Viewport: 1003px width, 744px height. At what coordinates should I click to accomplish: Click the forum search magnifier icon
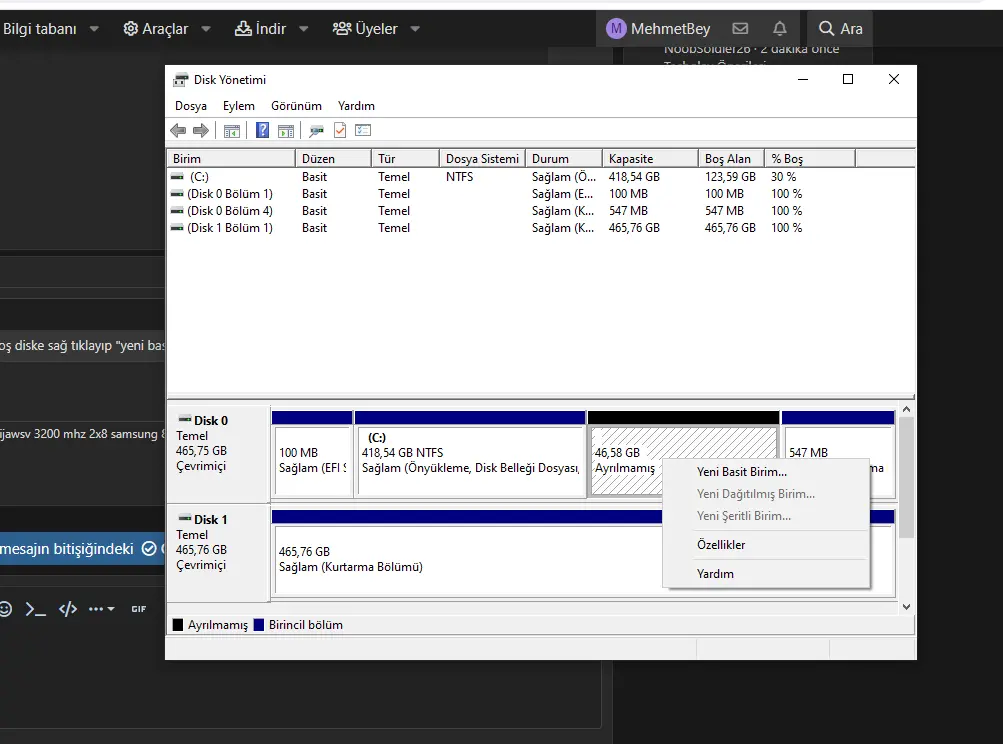pos(826,28)
